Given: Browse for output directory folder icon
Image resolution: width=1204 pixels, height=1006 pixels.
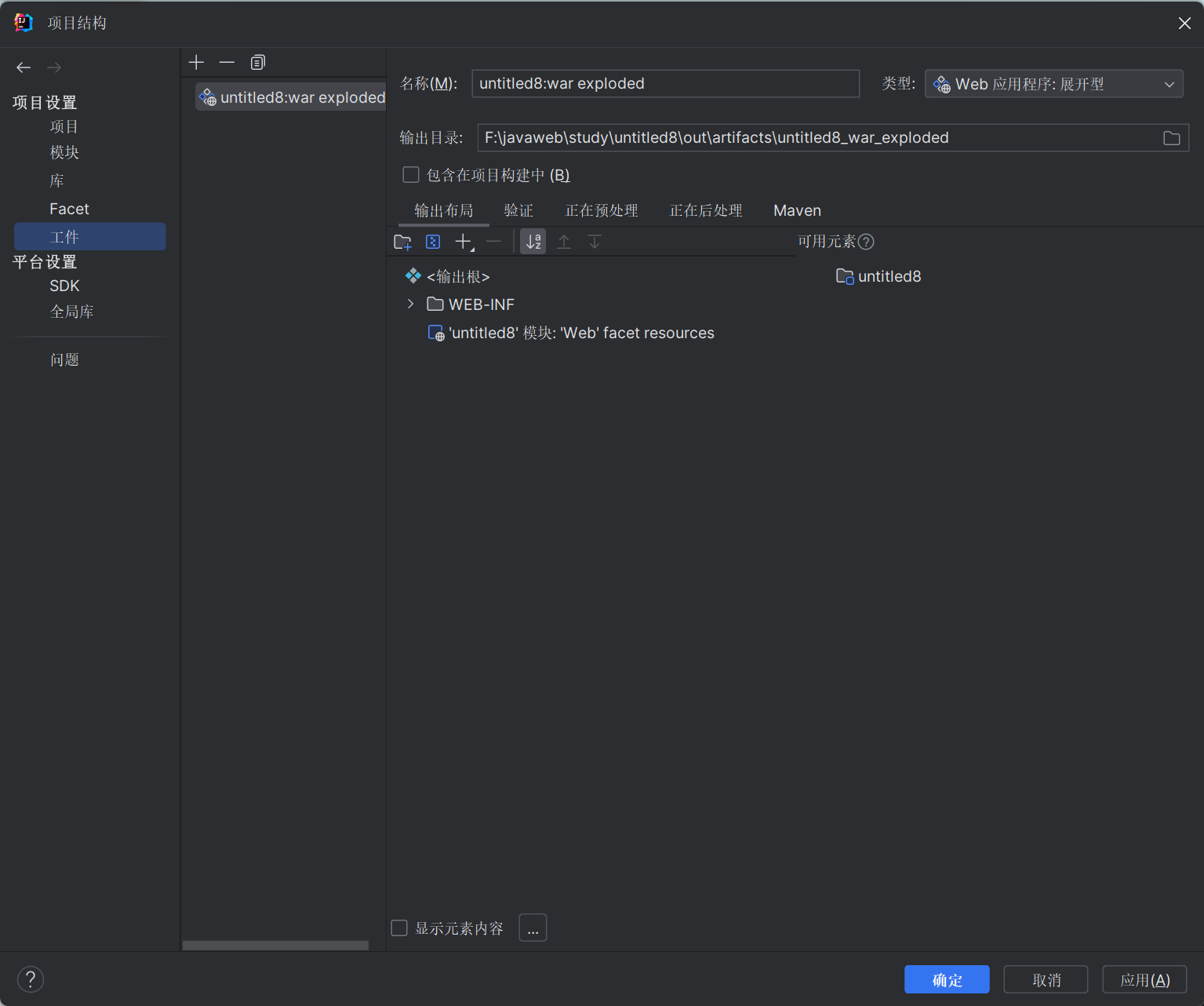Looking at the screenshot, I should (1171, 138).
